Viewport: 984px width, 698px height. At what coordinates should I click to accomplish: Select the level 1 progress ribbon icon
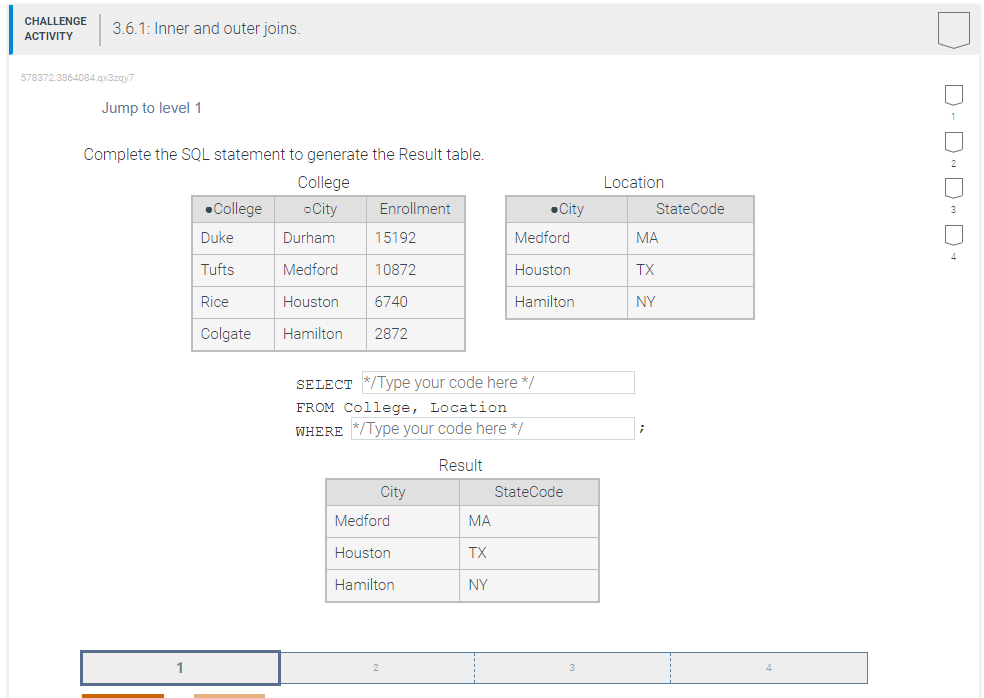[x=953, y=95]
